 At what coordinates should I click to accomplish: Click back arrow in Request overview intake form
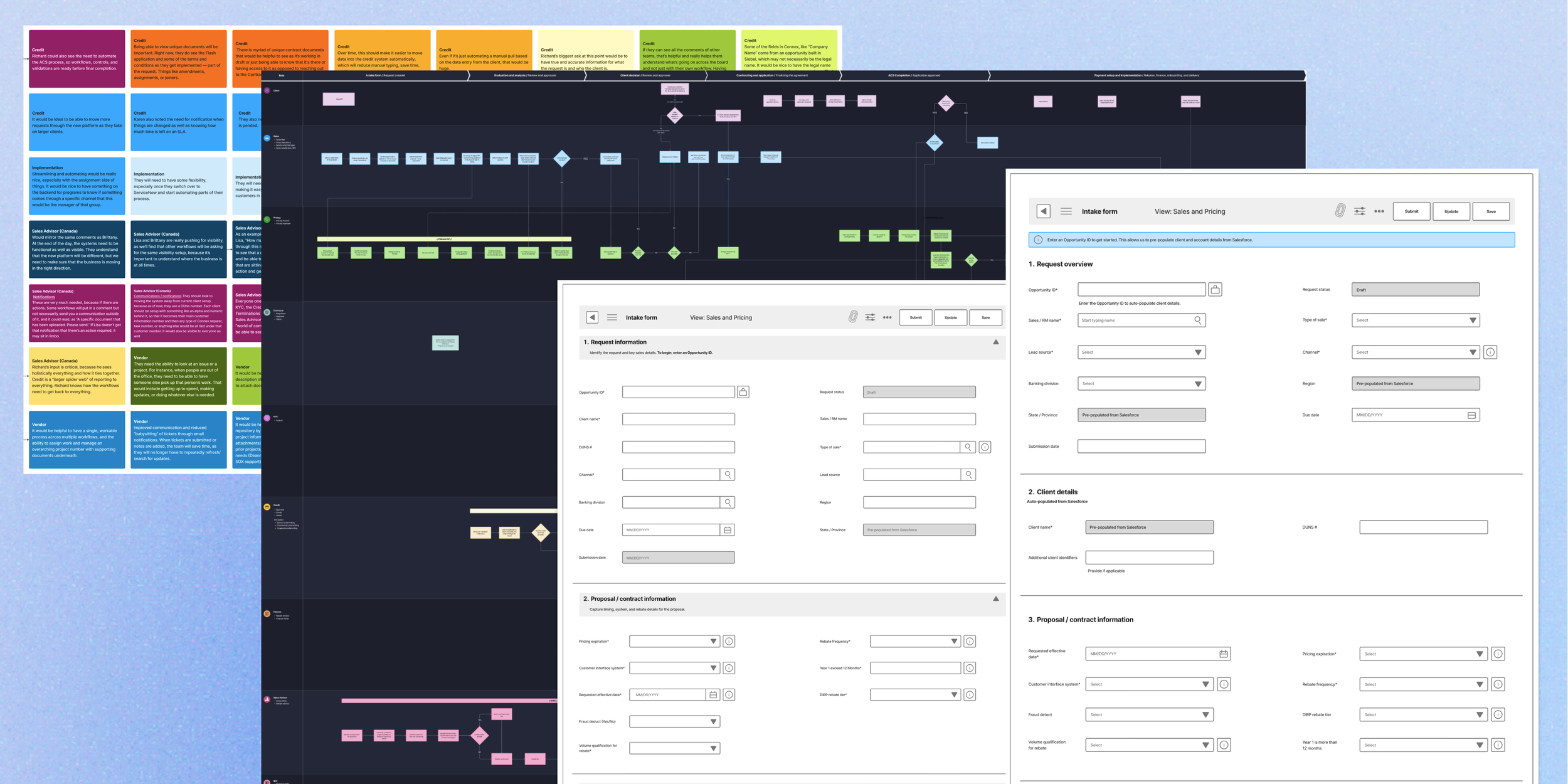tap(1043, 211)
